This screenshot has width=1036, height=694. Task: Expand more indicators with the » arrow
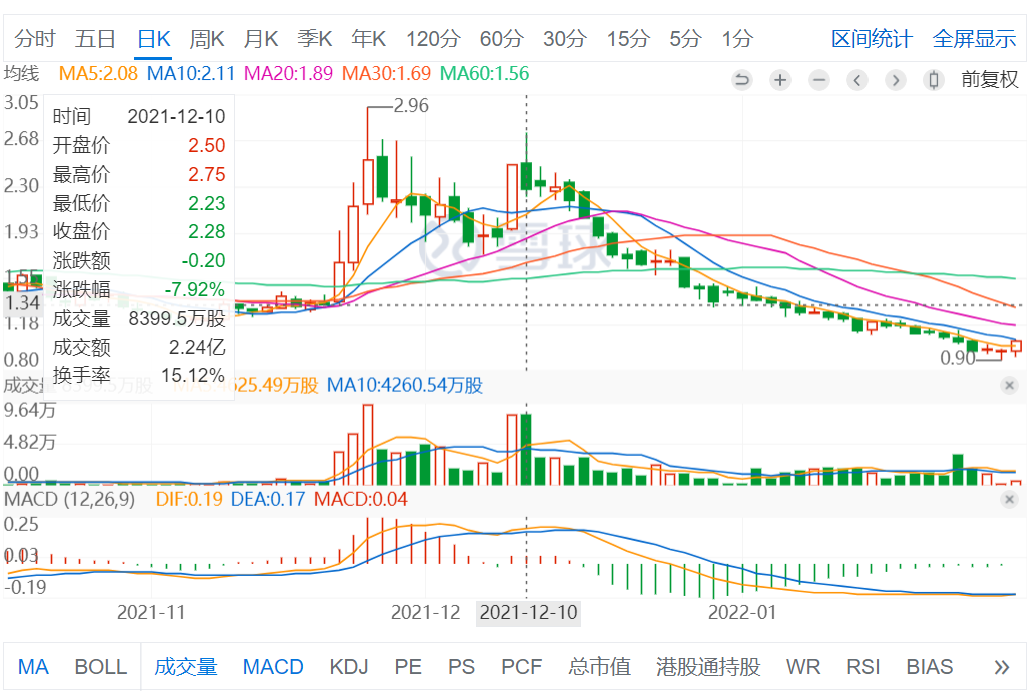tap(1001, 667)
